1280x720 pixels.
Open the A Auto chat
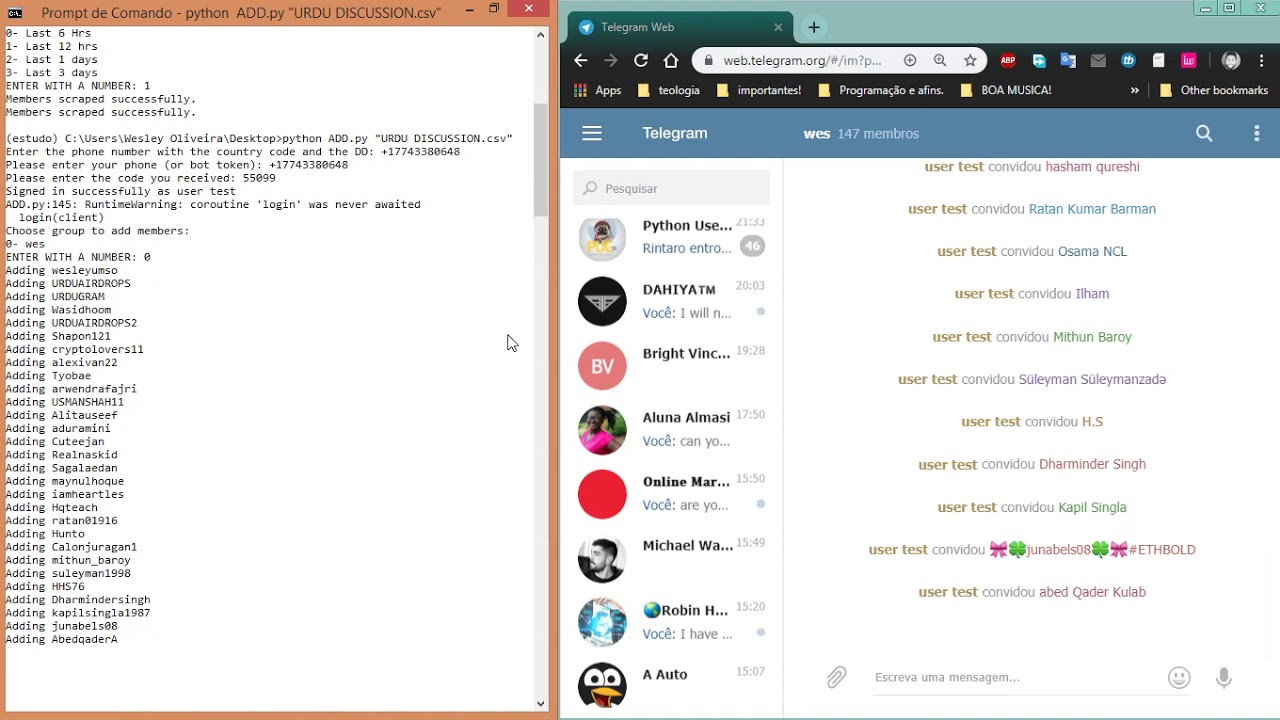672,685
